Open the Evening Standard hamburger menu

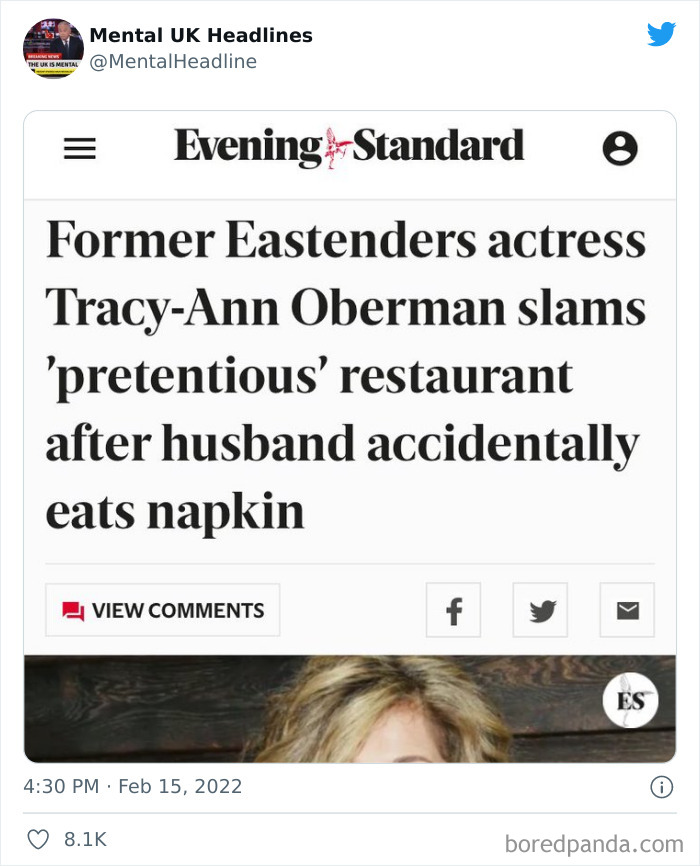pyautogui.click(x=80, y=148)
